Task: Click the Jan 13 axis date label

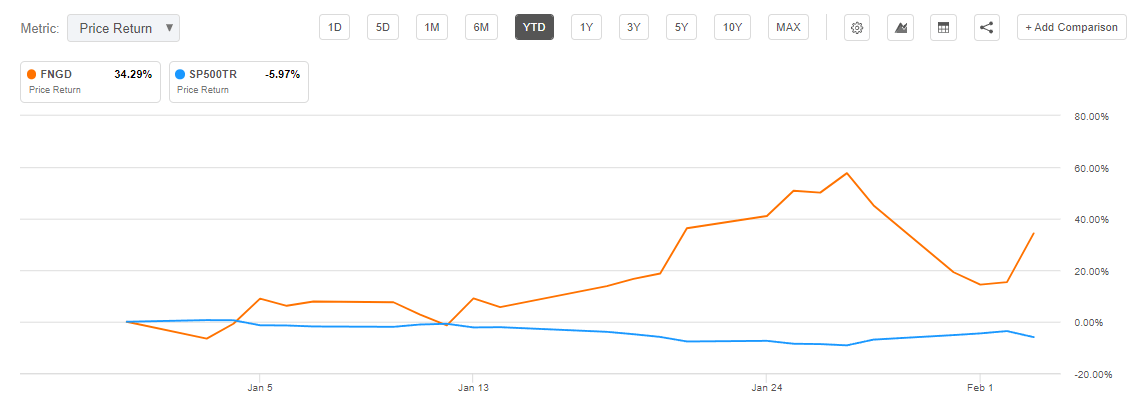Action: coord(473,387)
